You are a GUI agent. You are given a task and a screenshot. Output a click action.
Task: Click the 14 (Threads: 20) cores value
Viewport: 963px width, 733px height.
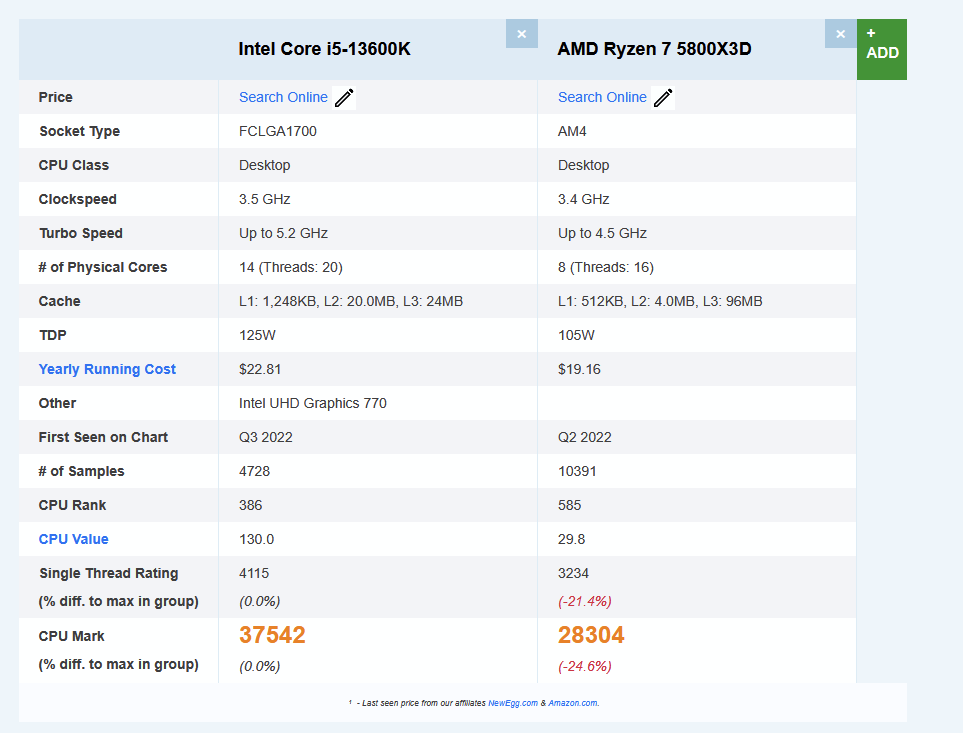click(x=290, y=267)
